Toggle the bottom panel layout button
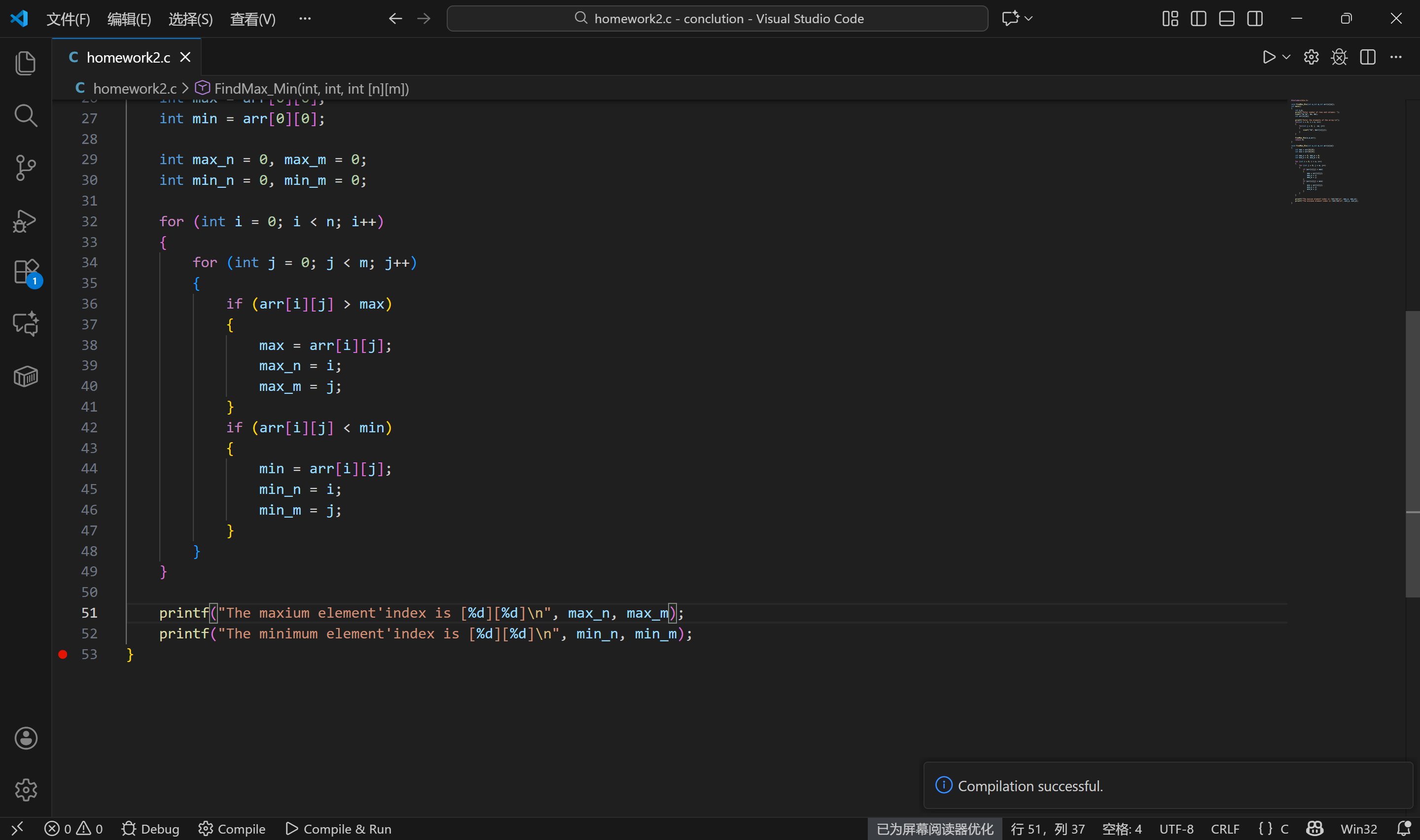This screenshot has width=1420, height=840. point(1226,19)
